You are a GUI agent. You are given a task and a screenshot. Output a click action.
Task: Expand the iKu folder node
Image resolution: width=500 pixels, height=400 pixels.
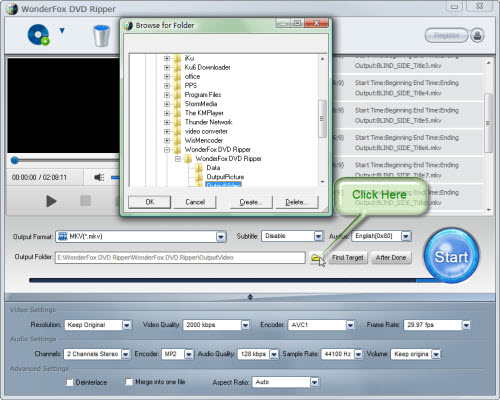click(167, 58)
